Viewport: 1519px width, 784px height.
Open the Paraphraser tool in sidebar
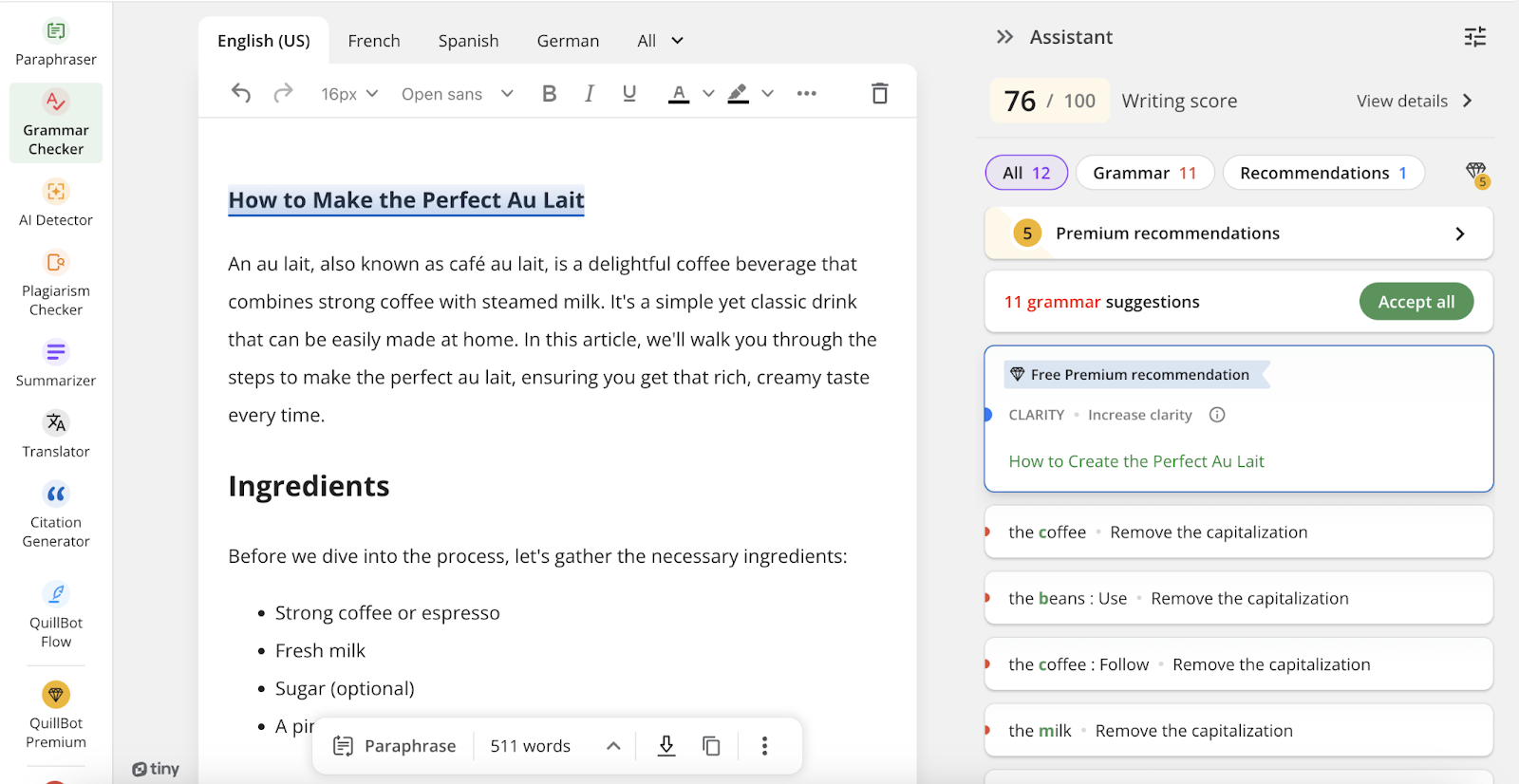(56, 44)
